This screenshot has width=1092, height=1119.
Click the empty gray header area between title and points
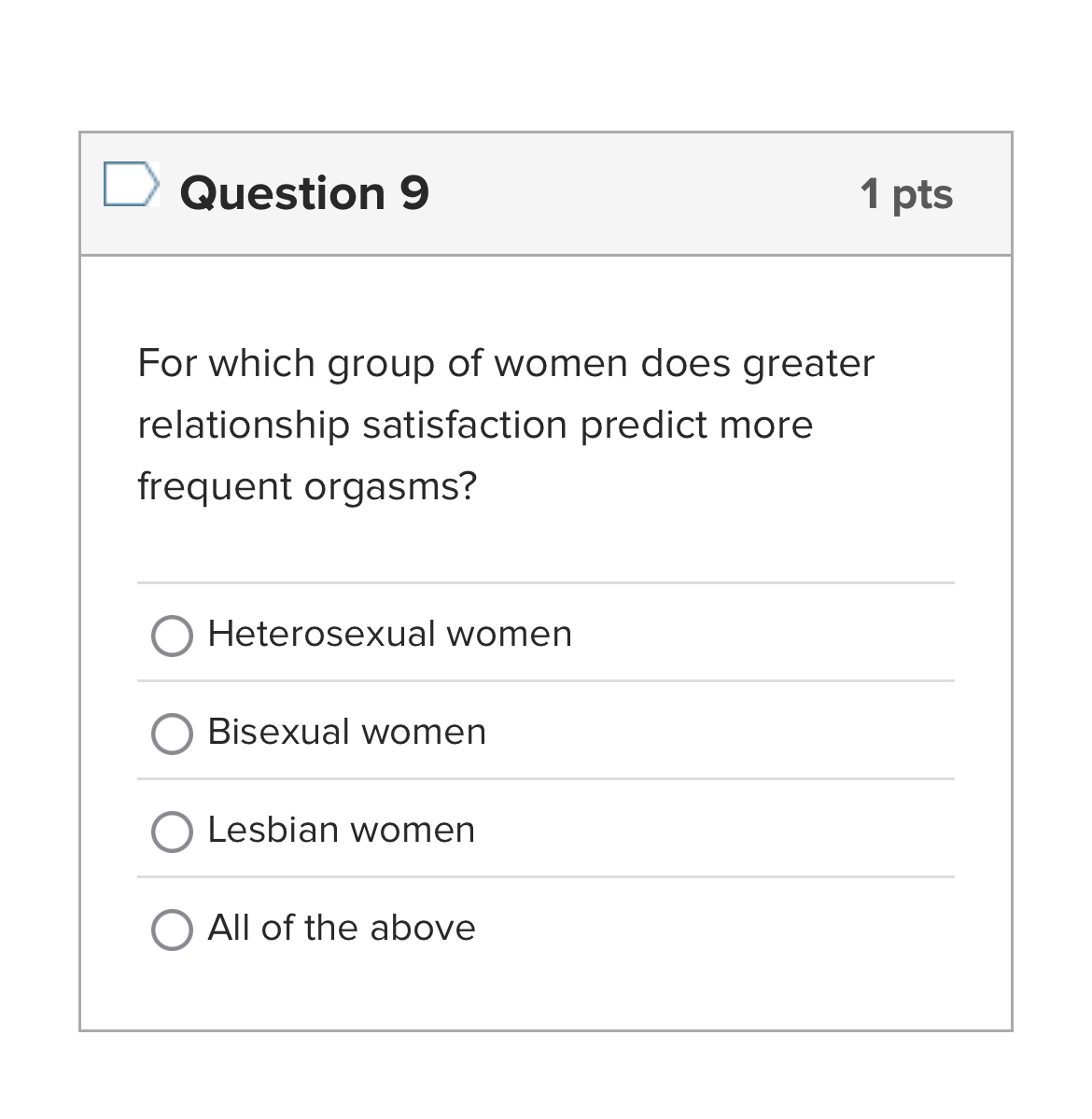pos(644,194)
